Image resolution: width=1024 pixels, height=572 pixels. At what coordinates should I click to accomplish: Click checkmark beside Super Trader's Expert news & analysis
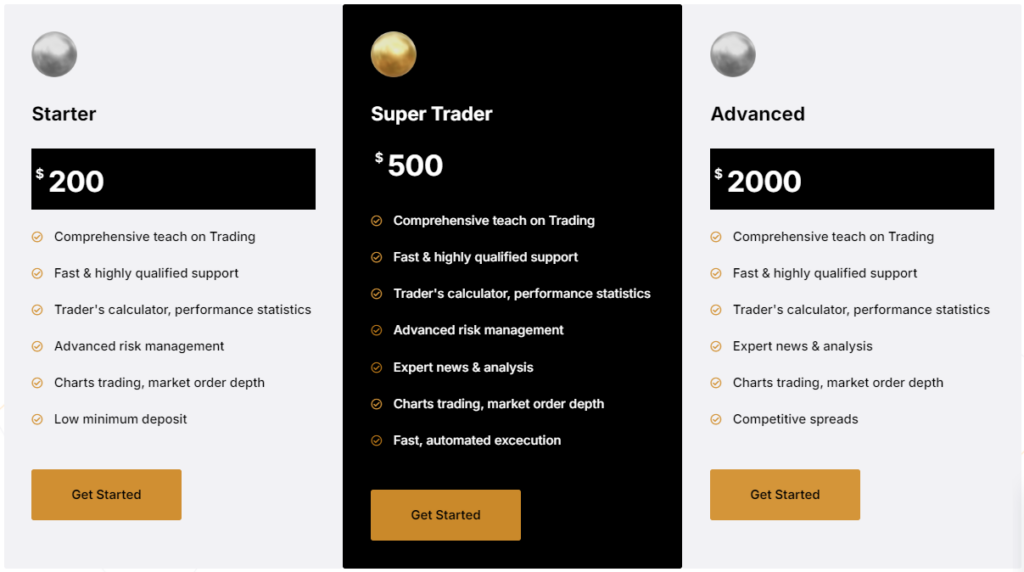[x=377, y=368]
